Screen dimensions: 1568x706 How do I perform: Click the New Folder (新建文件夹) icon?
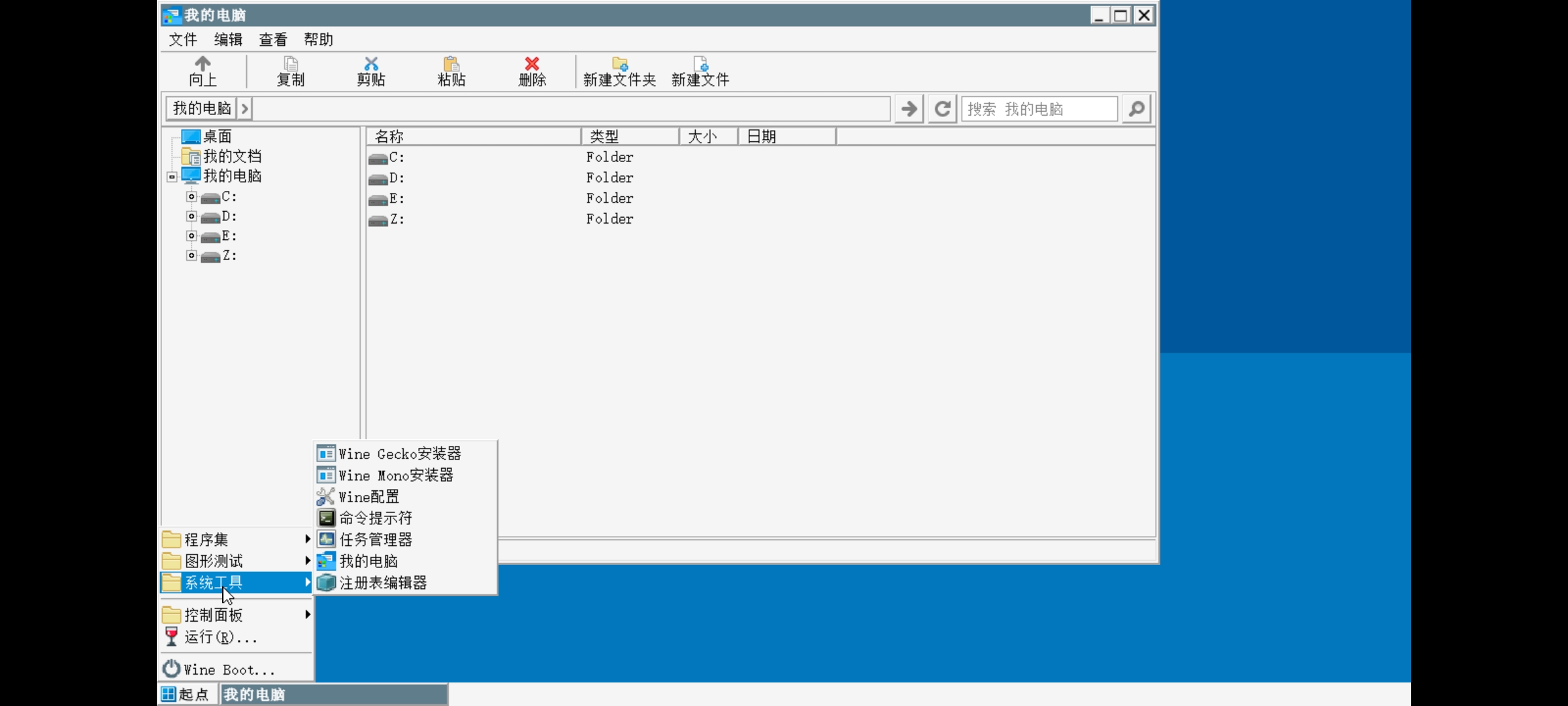pos(620,64)
